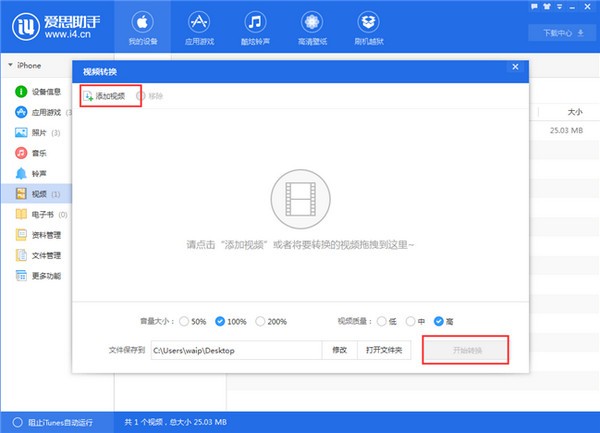The height and width of the screenshot is (433, 600).
Task: Select 资料管理 in the sidebar
Action: coord(38,235)
